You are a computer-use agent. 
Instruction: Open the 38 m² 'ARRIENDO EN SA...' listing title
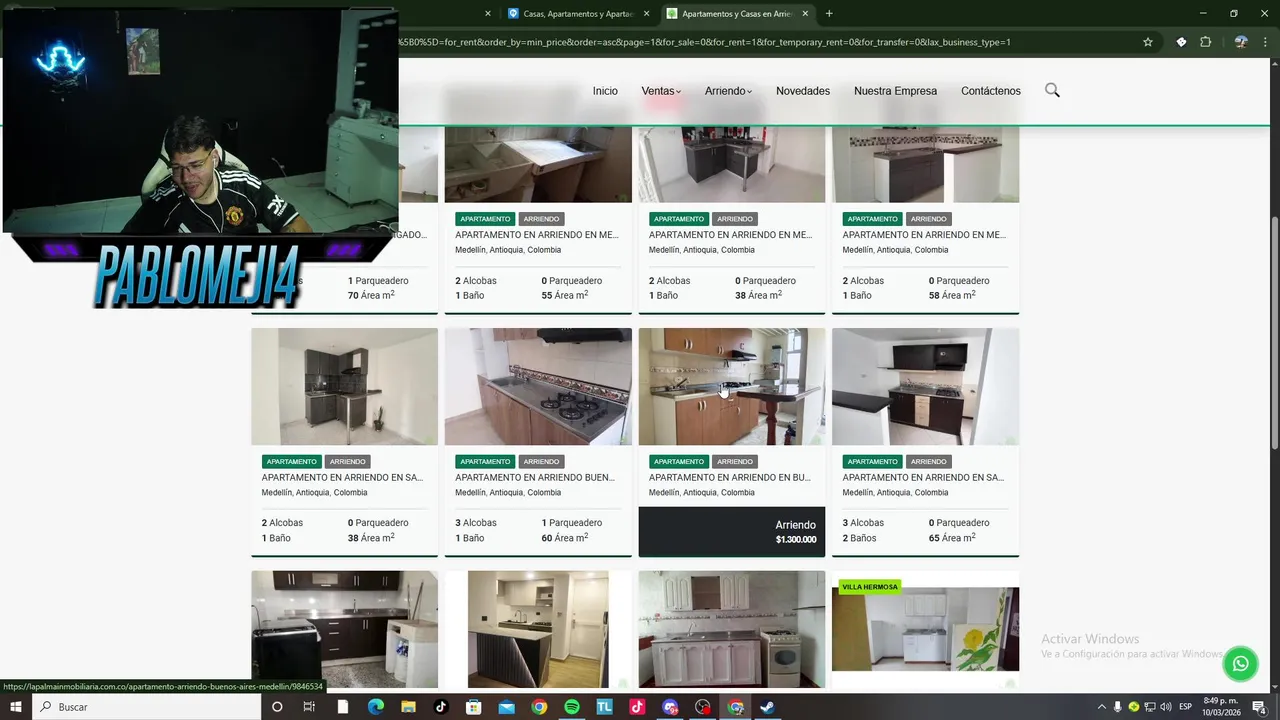[x=342, y=478]
